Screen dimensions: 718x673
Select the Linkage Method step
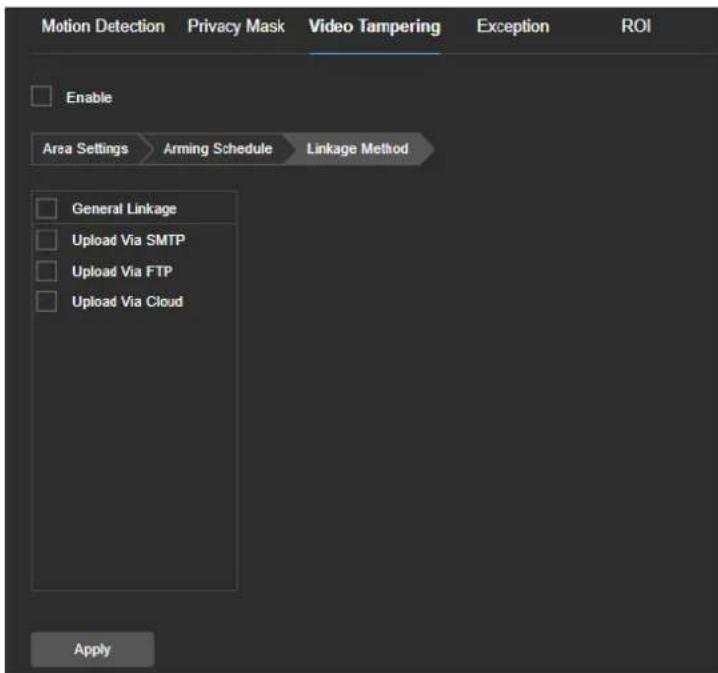coord(358,148)
